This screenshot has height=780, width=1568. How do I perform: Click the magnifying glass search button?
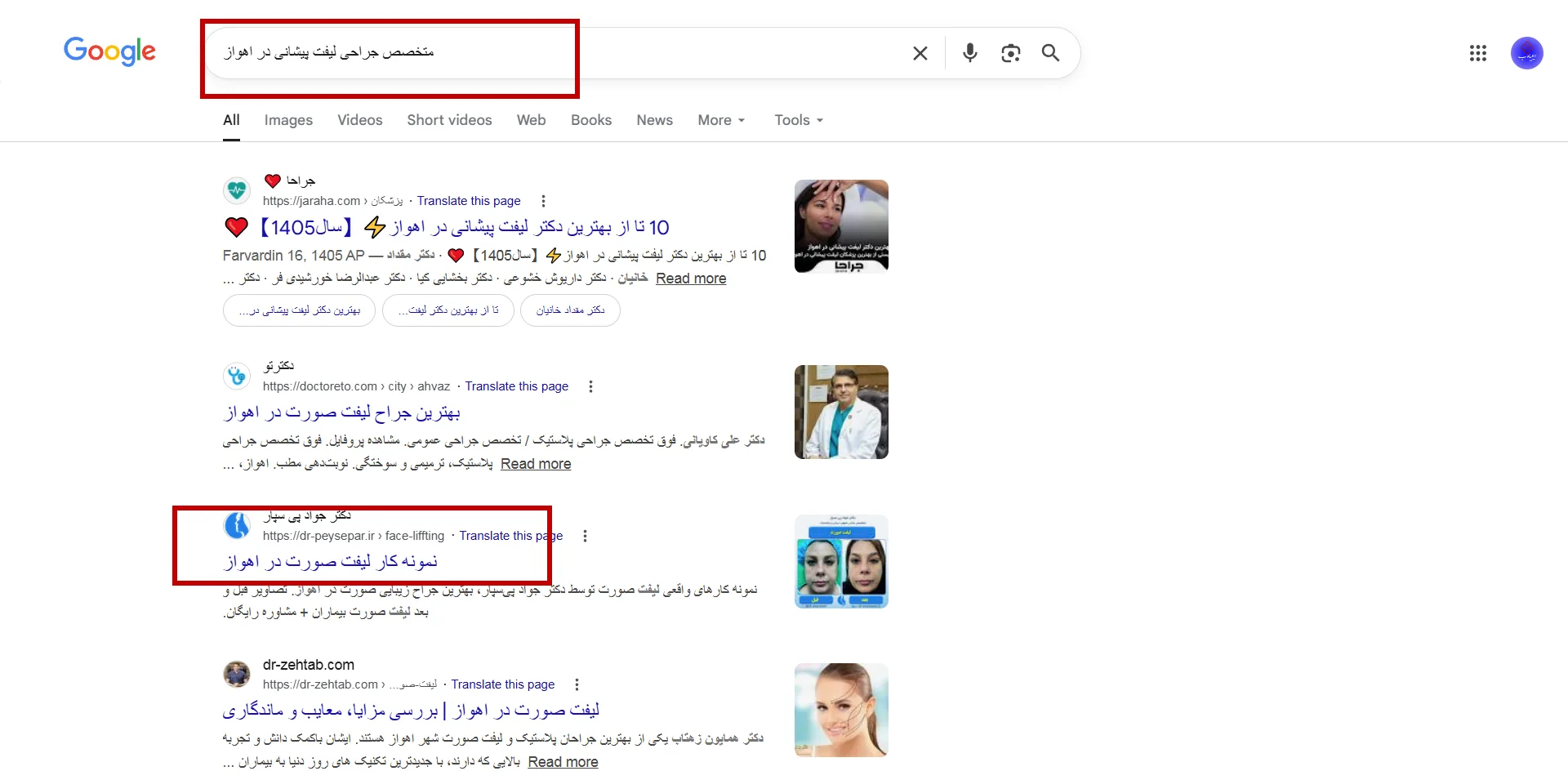coord(1050,53)
